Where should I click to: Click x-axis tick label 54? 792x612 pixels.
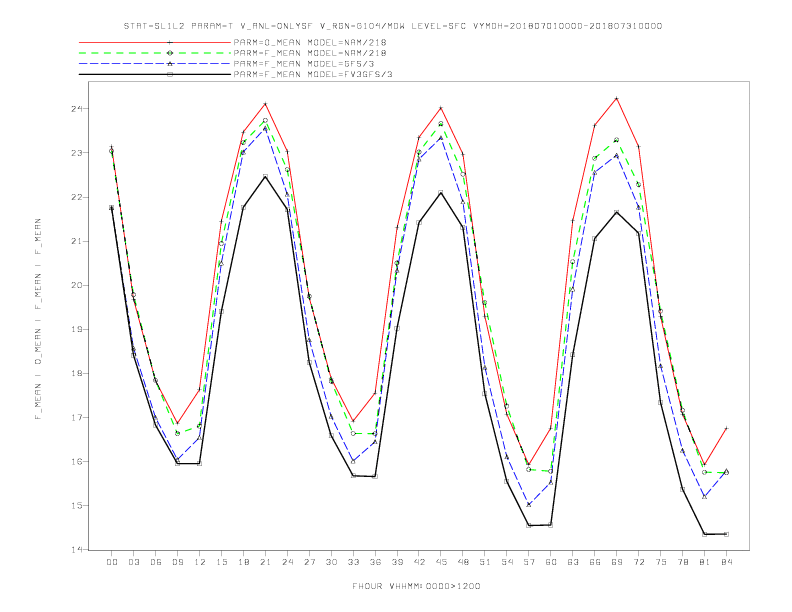(507, 562)
